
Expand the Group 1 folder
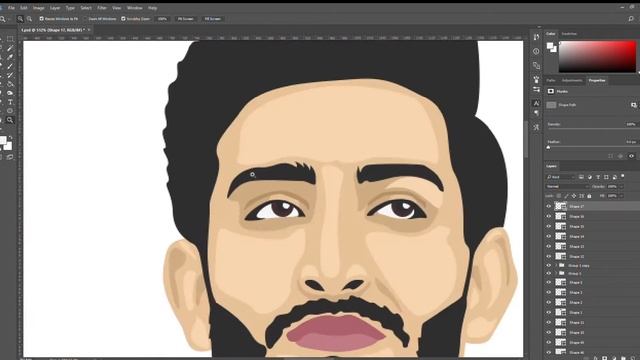pos(556,273)
